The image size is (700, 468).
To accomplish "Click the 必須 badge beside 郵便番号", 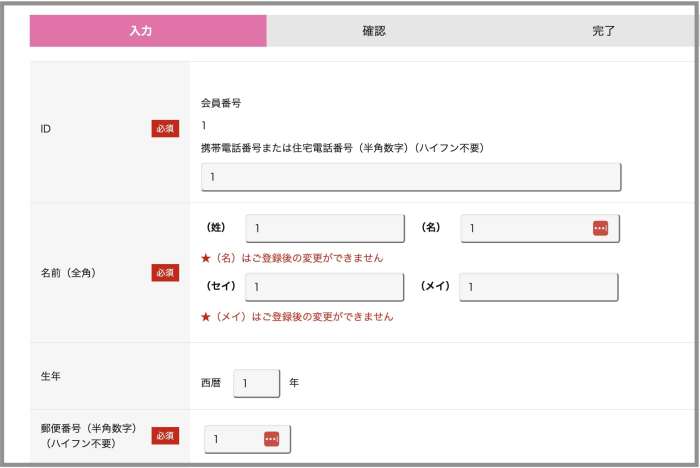I will (165, 436).
